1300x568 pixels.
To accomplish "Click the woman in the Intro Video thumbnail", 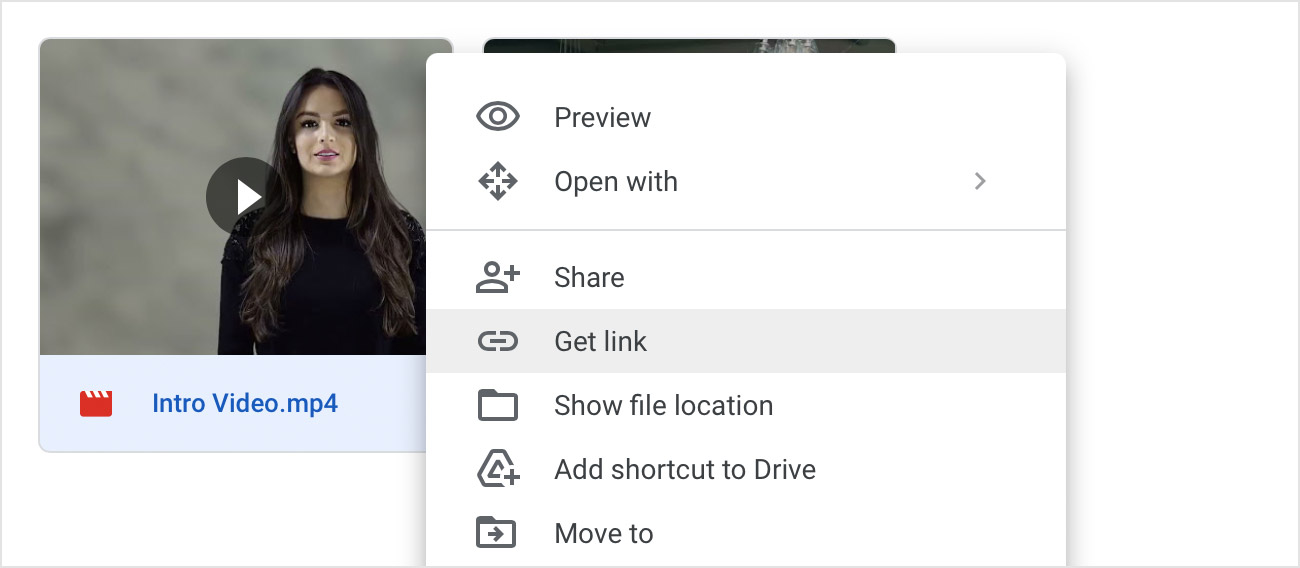I will pos(320,220).
